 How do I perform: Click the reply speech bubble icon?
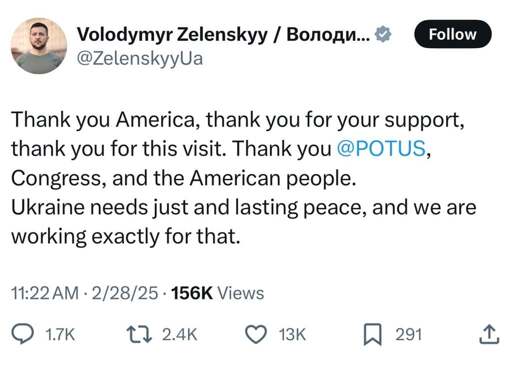(22, 334)
